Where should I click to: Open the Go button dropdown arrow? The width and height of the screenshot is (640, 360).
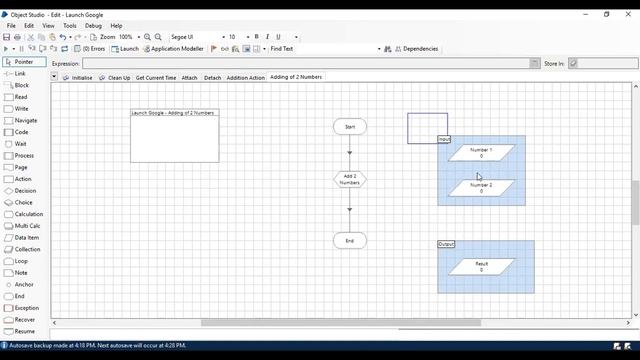13,49
